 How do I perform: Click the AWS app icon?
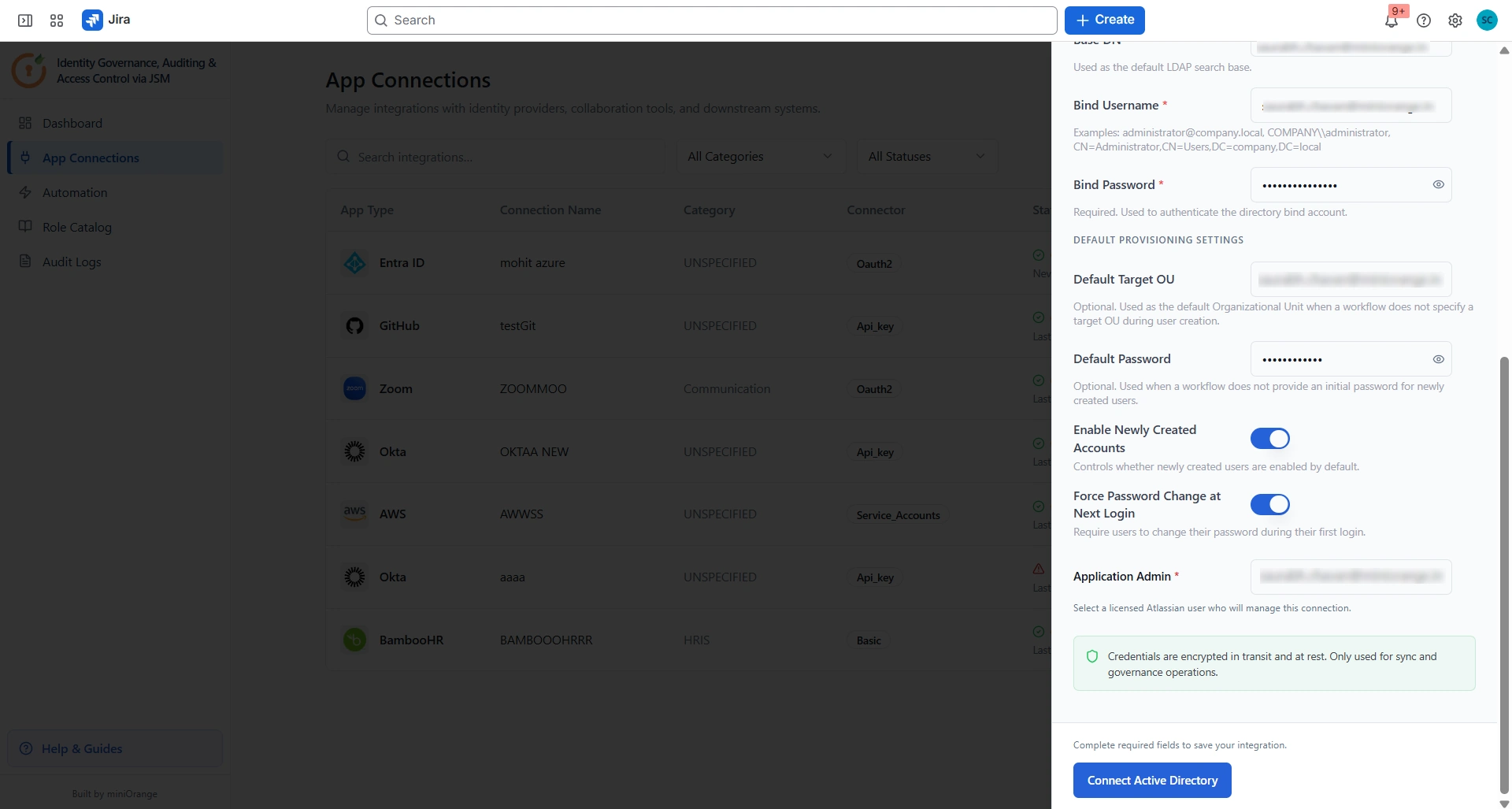point(355,514)
